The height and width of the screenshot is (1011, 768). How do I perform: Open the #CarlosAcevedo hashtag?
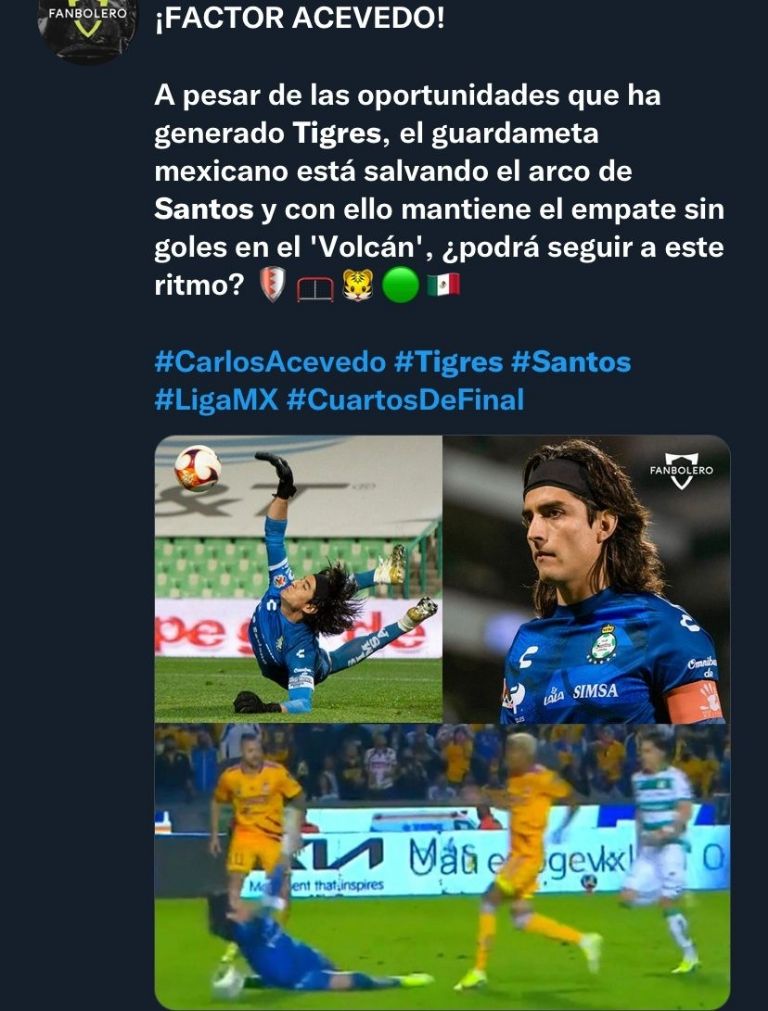click(270, 362)
